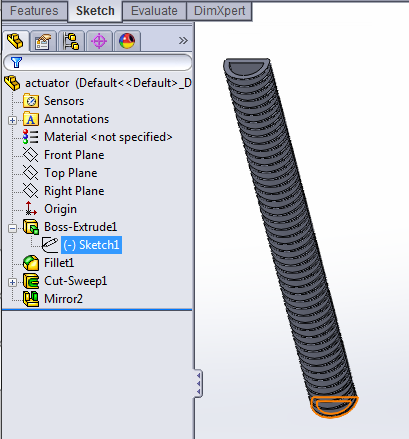Select the Annotations label
This screenshot has height=439, width=409.
point(76,119)
